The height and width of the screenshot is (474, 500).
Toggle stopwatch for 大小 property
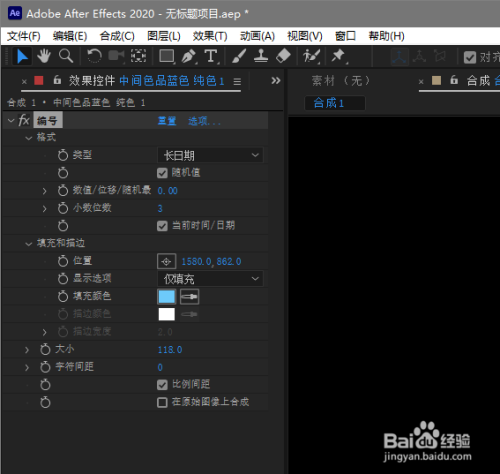click(x=45, y=349)
